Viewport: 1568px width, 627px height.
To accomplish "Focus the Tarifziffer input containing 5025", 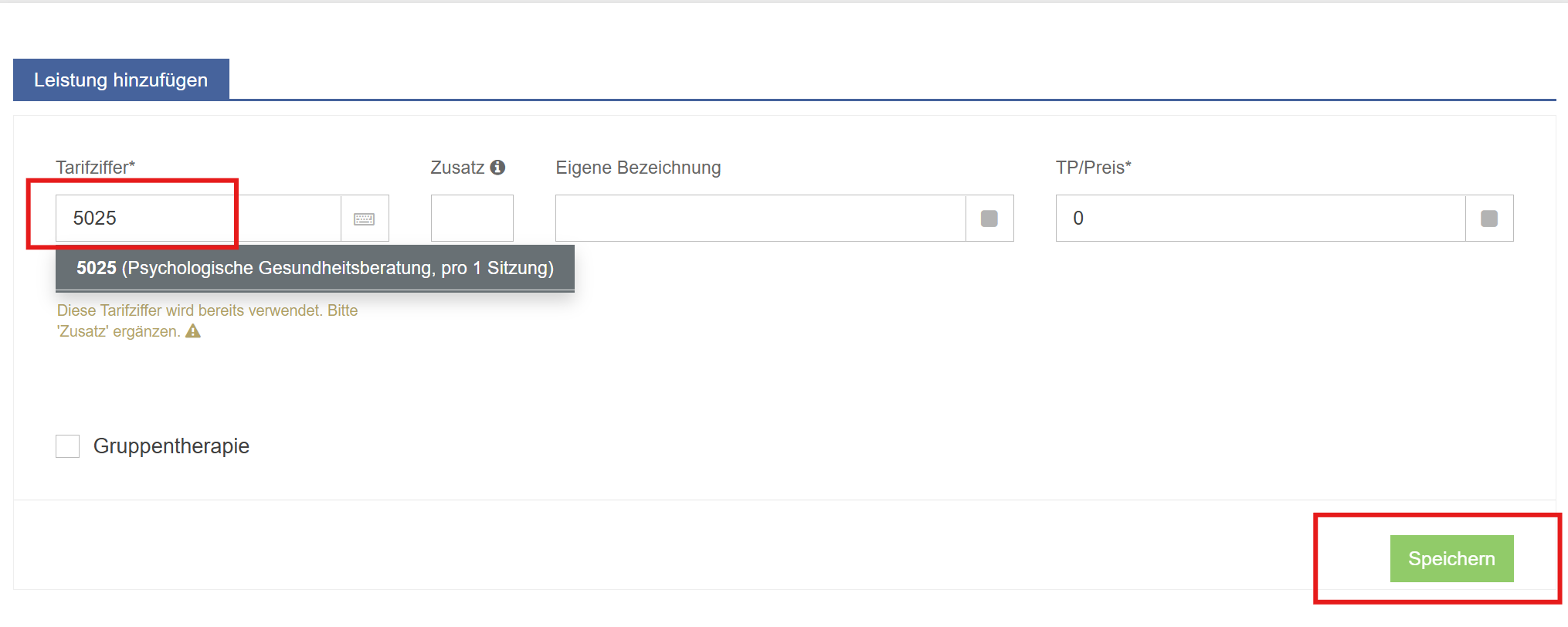I will tap(198, 219).
